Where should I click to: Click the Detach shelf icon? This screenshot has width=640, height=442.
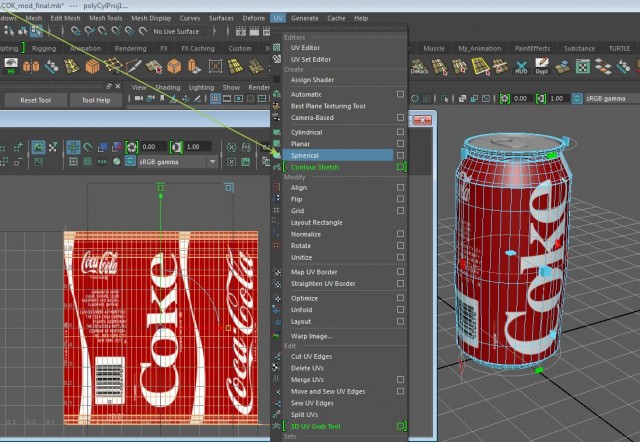(418, 67)
